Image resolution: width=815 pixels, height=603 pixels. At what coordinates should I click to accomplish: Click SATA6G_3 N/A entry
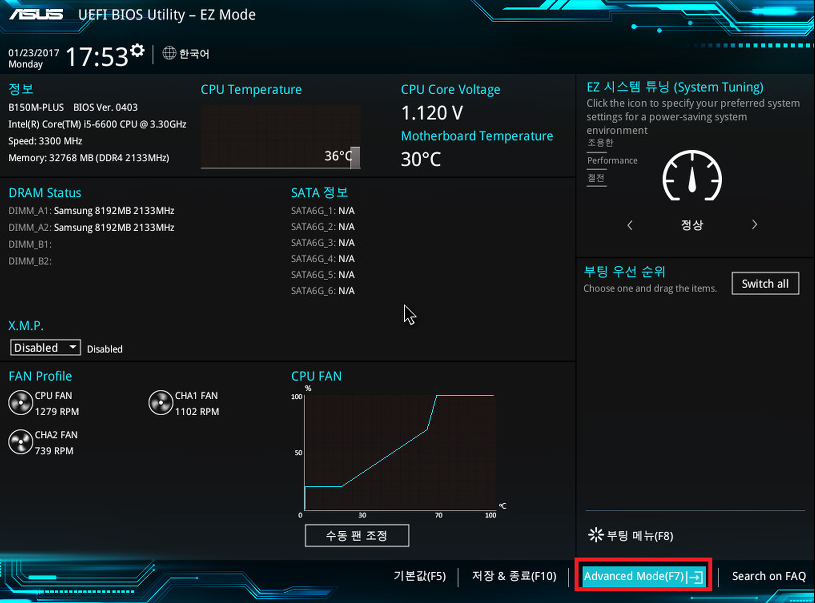pos(323,243)
